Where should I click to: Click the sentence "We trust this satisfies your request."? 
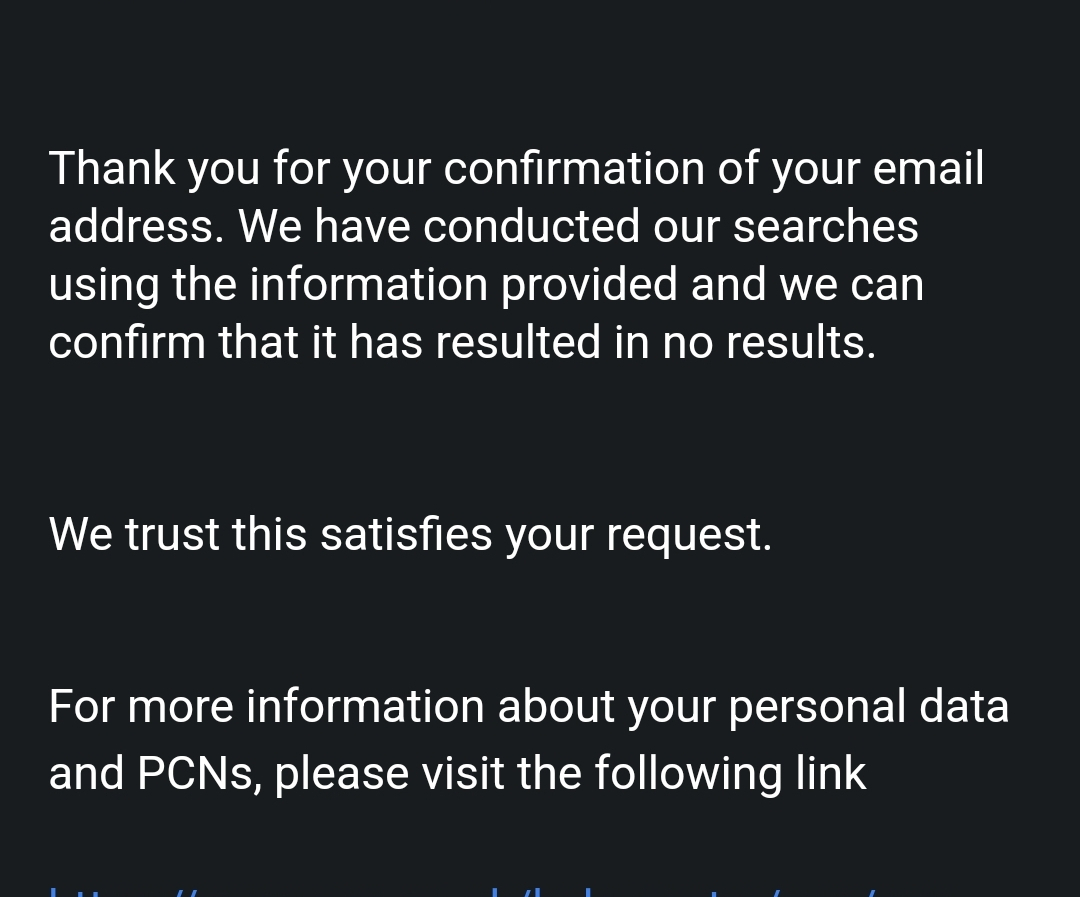(411, 535)
